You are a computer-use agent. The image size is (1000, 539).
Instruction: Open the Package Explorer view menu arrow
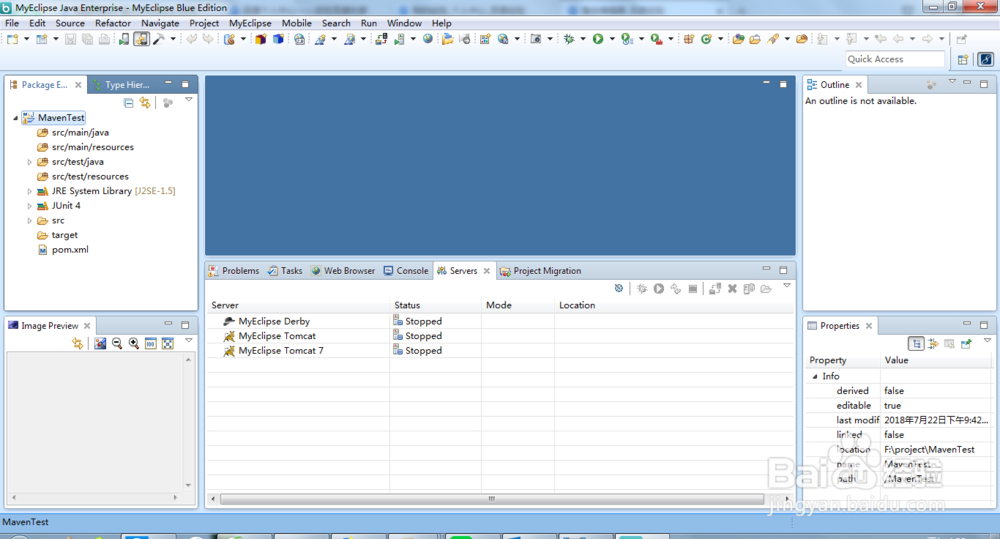(x=189, y=100)
